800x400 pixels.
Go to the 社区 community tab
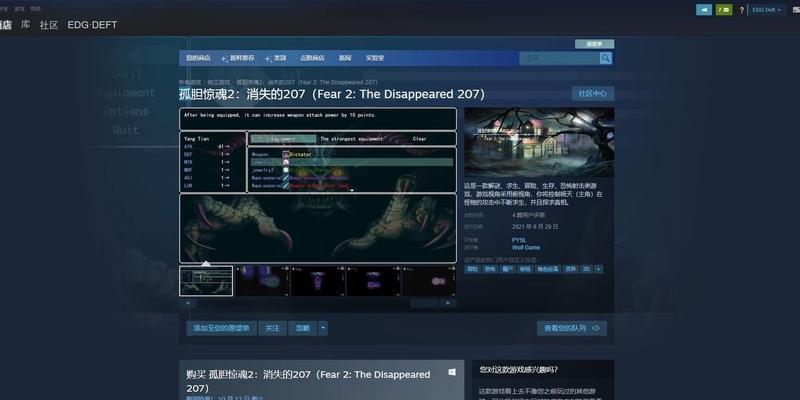pyautogui.click(x=49, y=25)
